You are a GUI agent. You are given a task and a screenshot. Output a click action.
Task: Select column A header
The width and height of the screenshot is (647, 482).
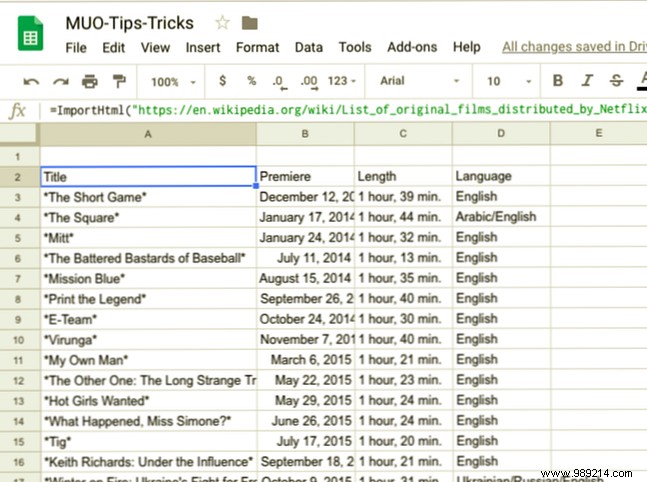click(x=148, y=134)
